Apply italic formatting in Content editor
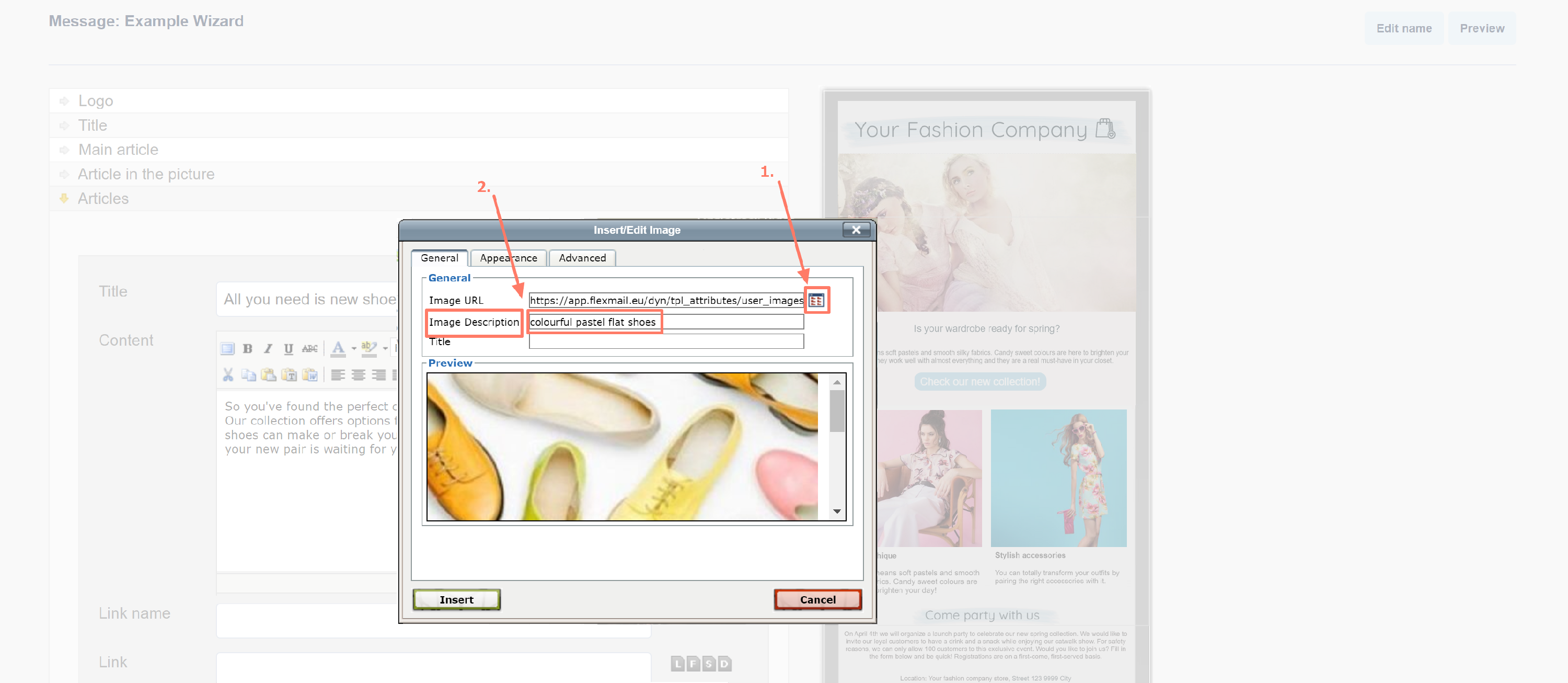Screen dimensions: 1568x683 tap(268, 348)
